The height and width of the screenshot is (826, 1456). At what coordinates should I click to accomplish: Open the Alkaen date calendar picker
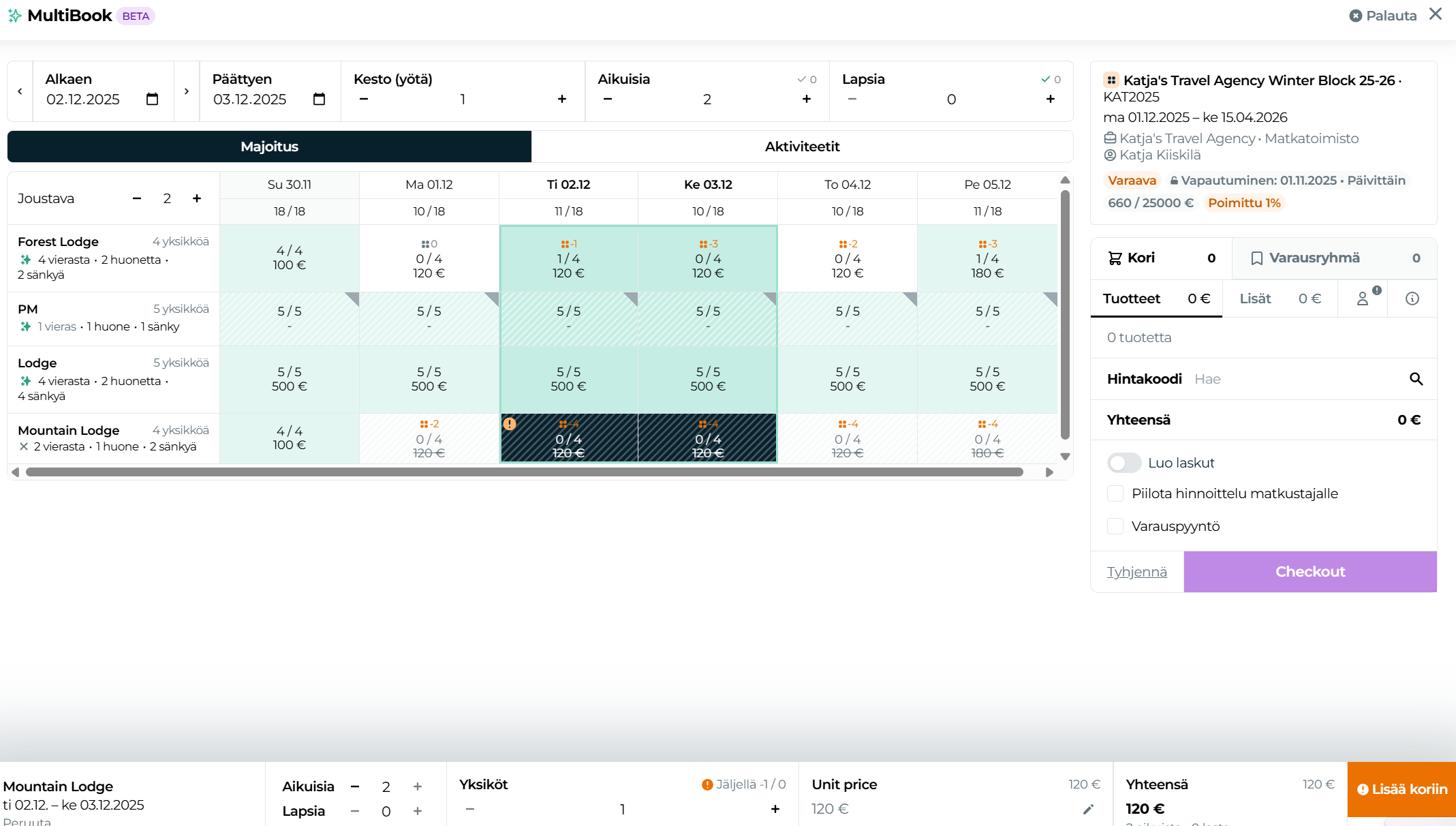click(152, 100)
